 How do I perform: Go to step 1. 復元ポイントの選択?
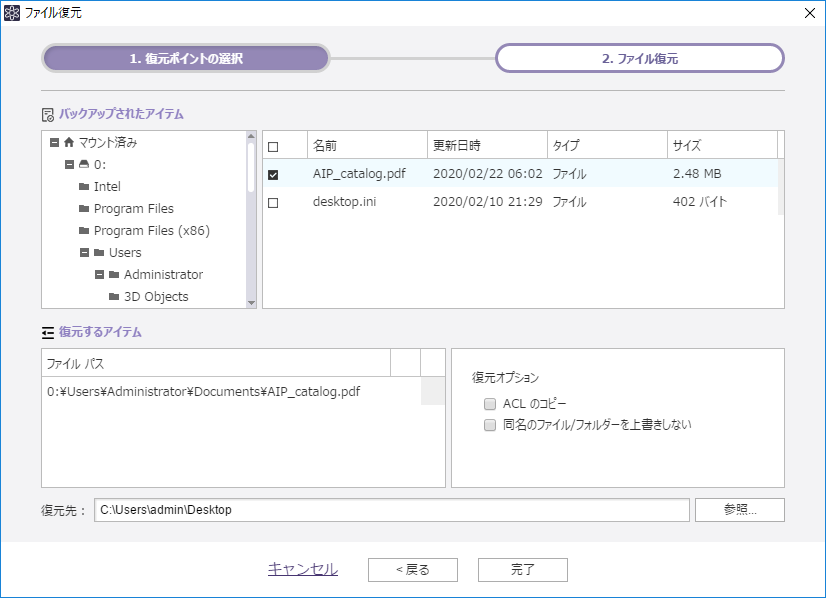pyautogui.click(x=186, y=59)
